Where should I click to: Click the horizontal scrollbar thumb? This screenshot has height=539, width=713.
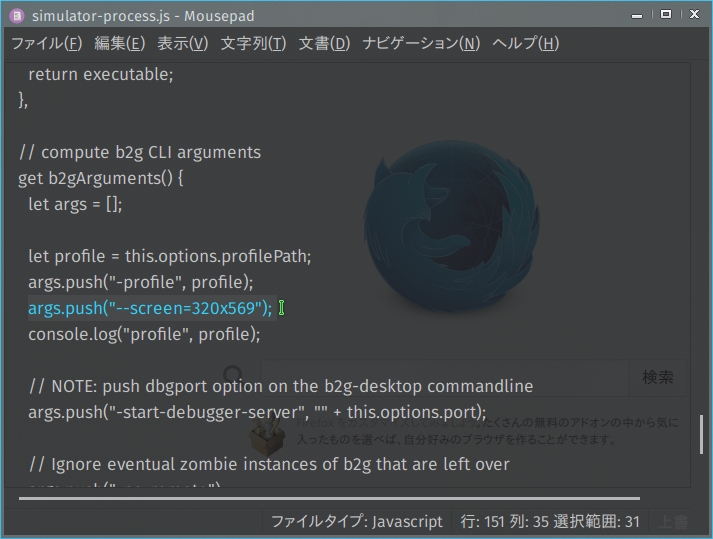(329, 499)
